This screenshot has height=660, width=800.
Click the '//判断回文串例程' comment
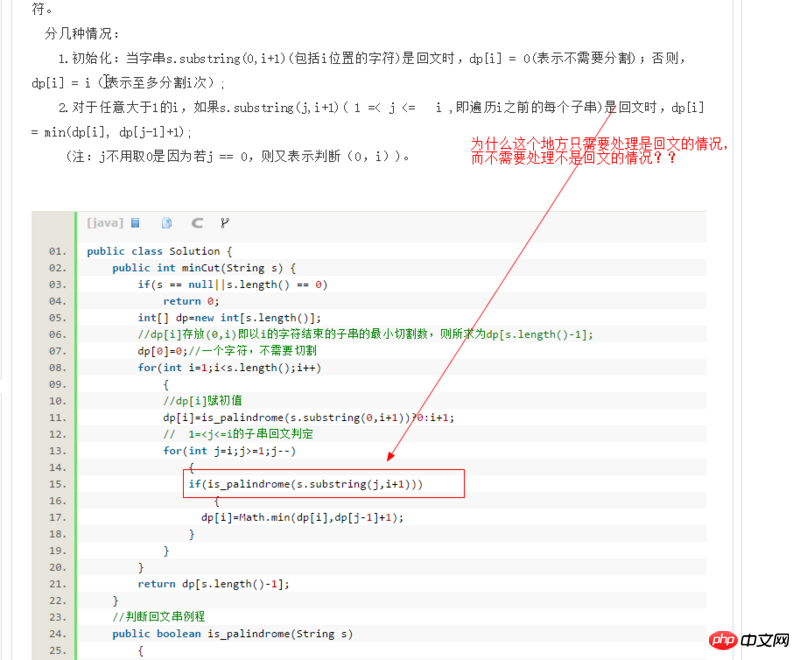click(x=159, y=617)
